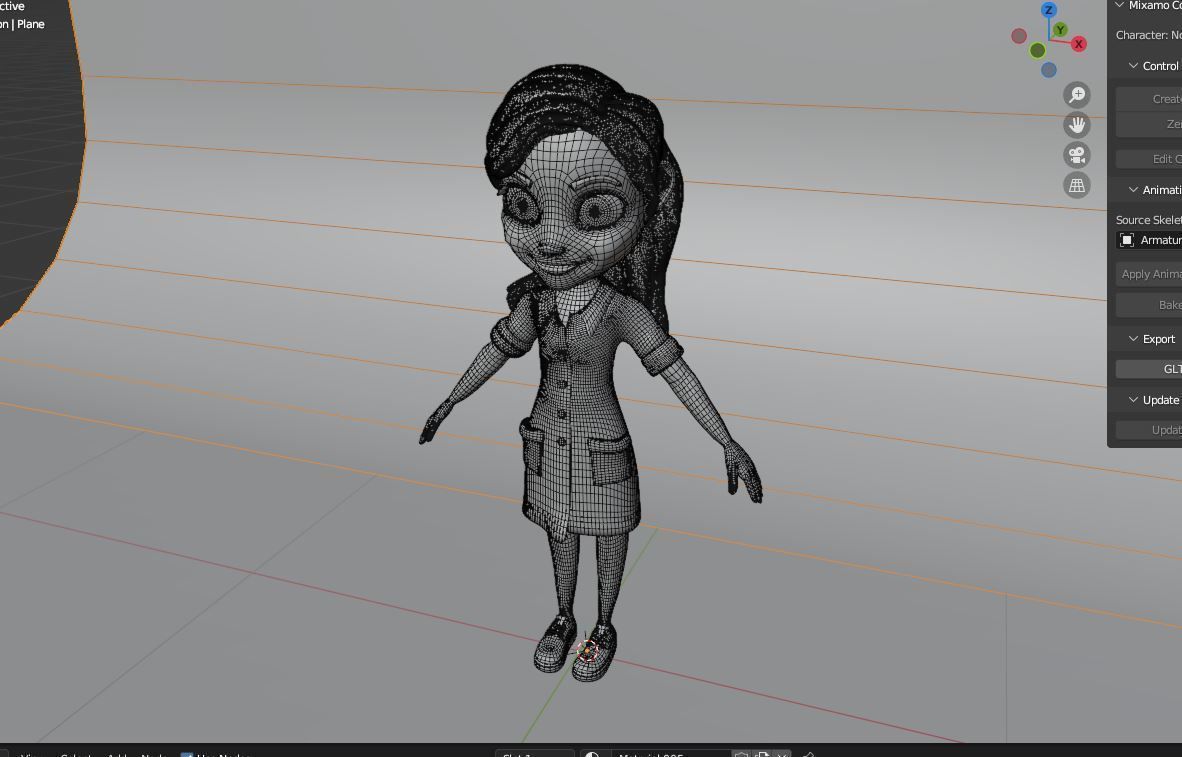Click the Create control rig button
Screen dimensions: 1182x757
tap(1149, 99)
